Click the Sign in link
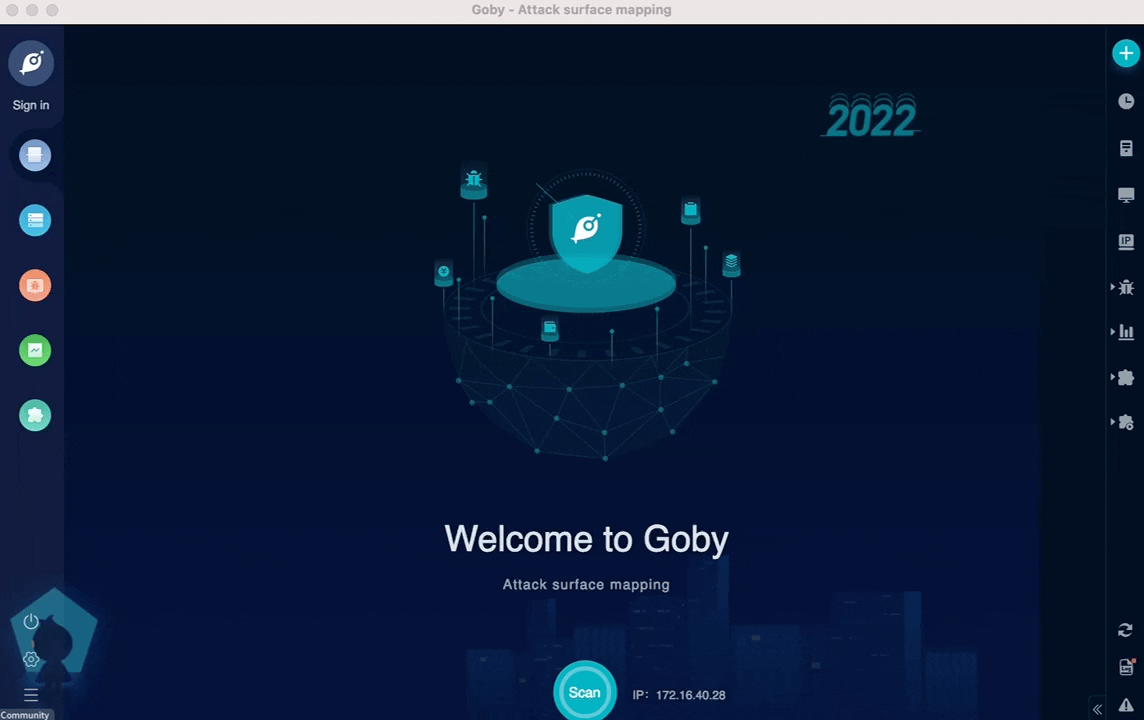The width and height of the screenshot is (1144, 720). (x=31, y=105)
